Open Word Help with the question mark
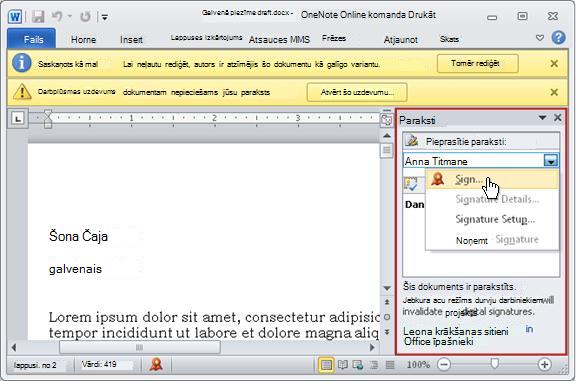The width and height of the screenshot is (576, 381). pyautogui.click(x=558, y=37)
